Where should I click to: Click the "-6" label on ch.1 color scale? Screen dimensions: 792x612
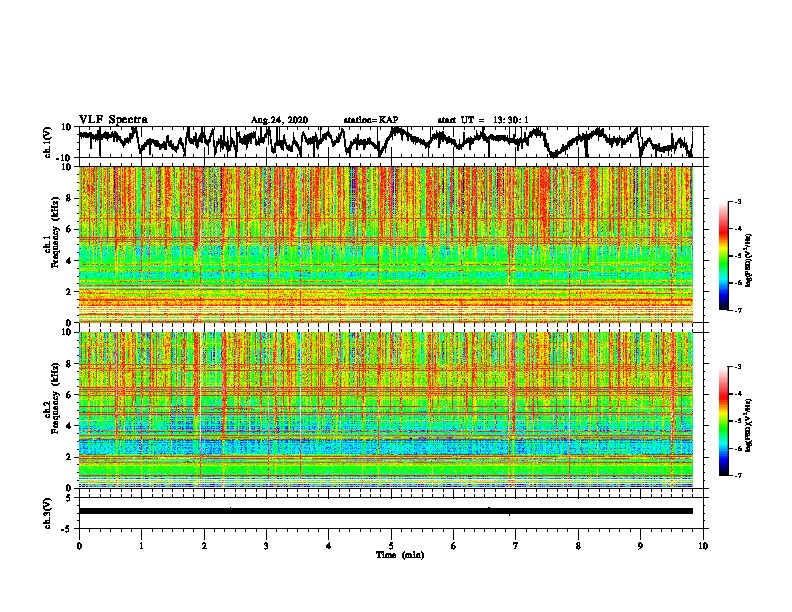tap(738, 283)
